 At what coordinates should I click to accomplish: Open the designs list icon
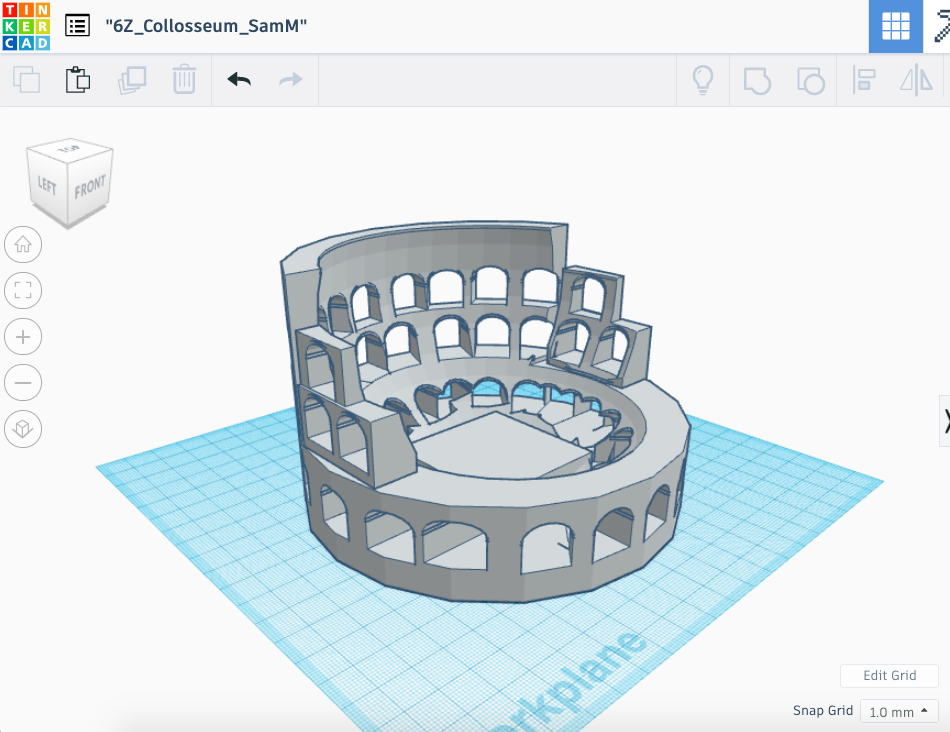77,26
